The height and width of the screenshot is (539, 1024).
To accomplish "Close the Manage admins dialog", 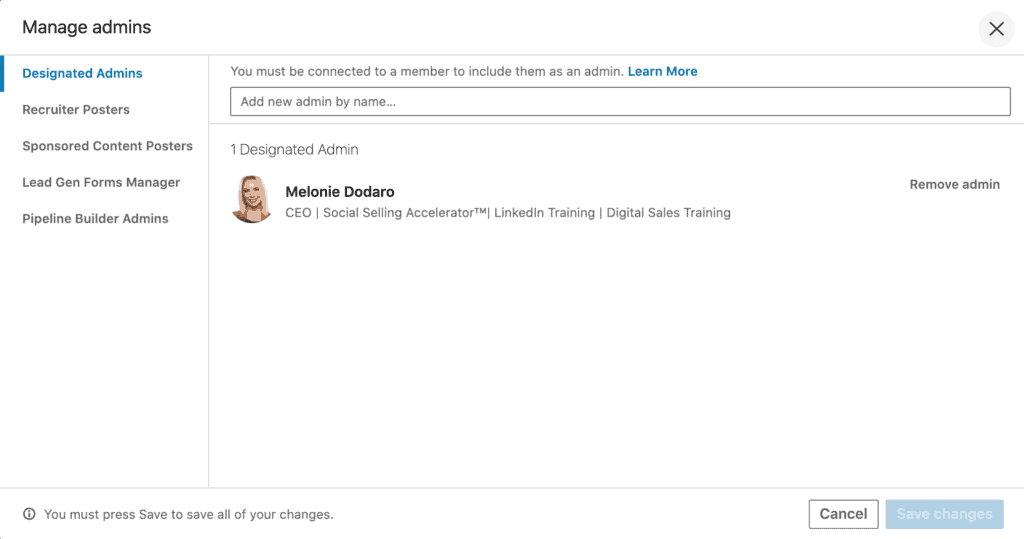I will [x=996, y=29].
